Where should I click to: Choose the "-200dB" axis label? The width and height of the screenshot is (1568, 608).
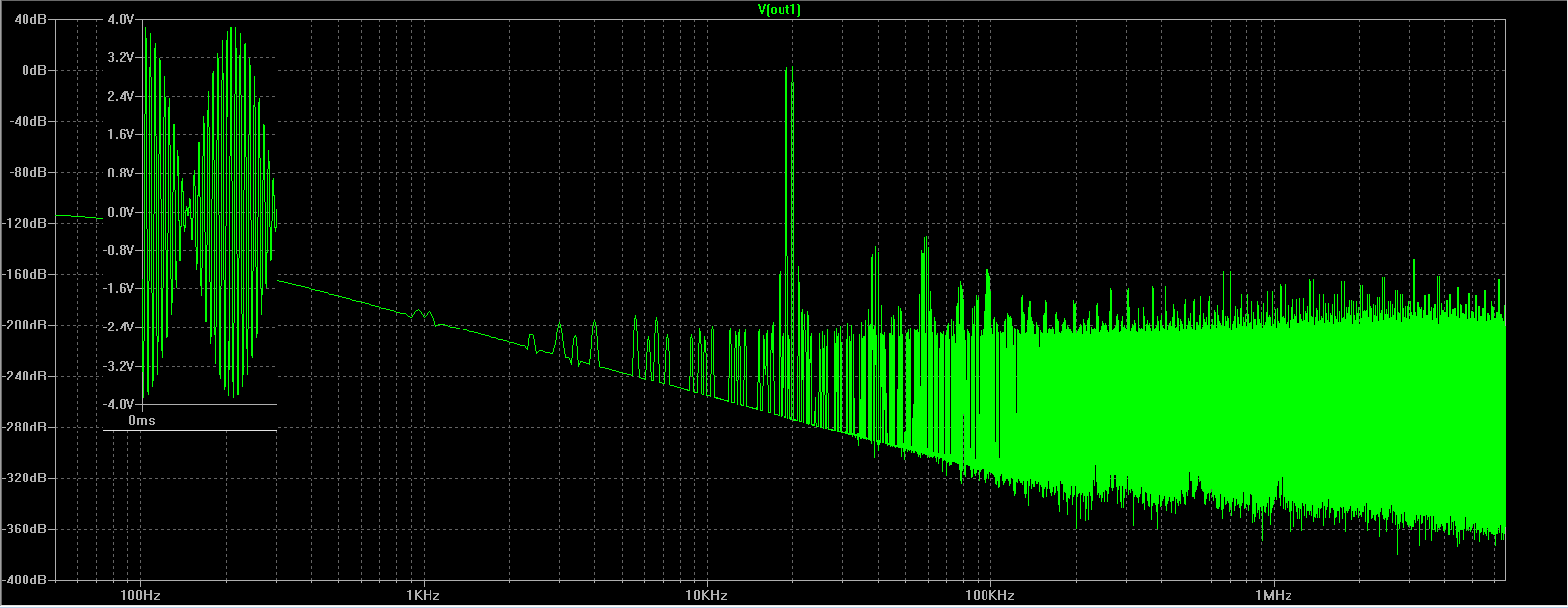tap(26, 326)
